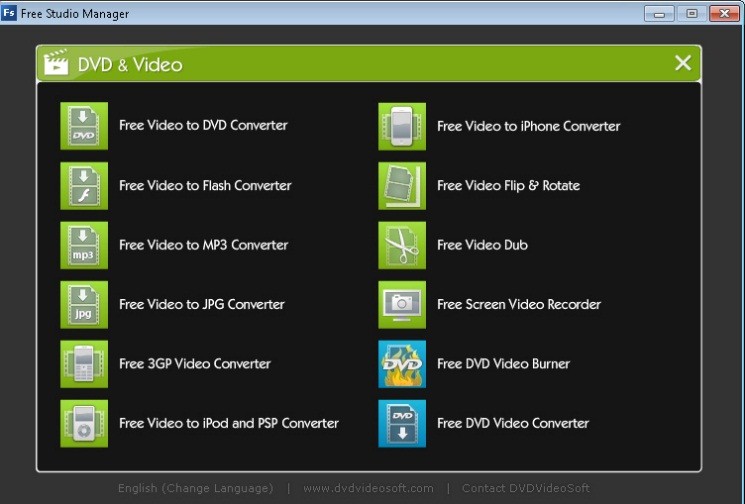Click Free Video to MP3 Converter label

(204, 245)
